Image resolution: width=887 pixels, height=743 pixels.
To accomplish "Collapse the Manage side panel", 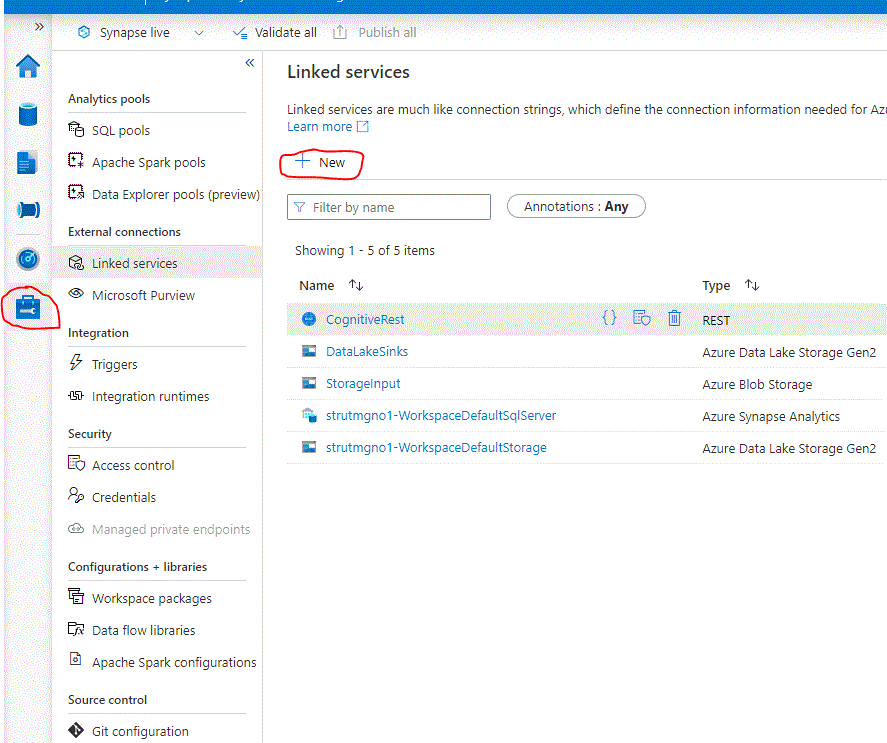I will tap(249, 63).
